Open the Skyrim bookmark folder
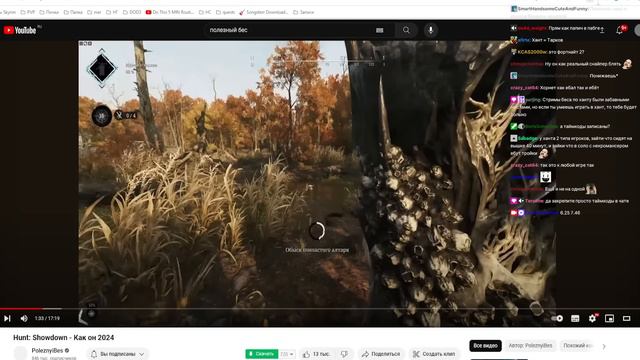This screenshot has width=640, height=360. pos(8,12)
